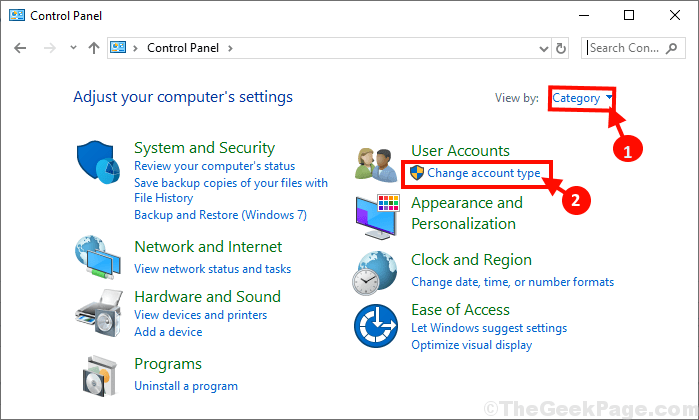Go up one level with the up arrow

[x=94, y=48]
